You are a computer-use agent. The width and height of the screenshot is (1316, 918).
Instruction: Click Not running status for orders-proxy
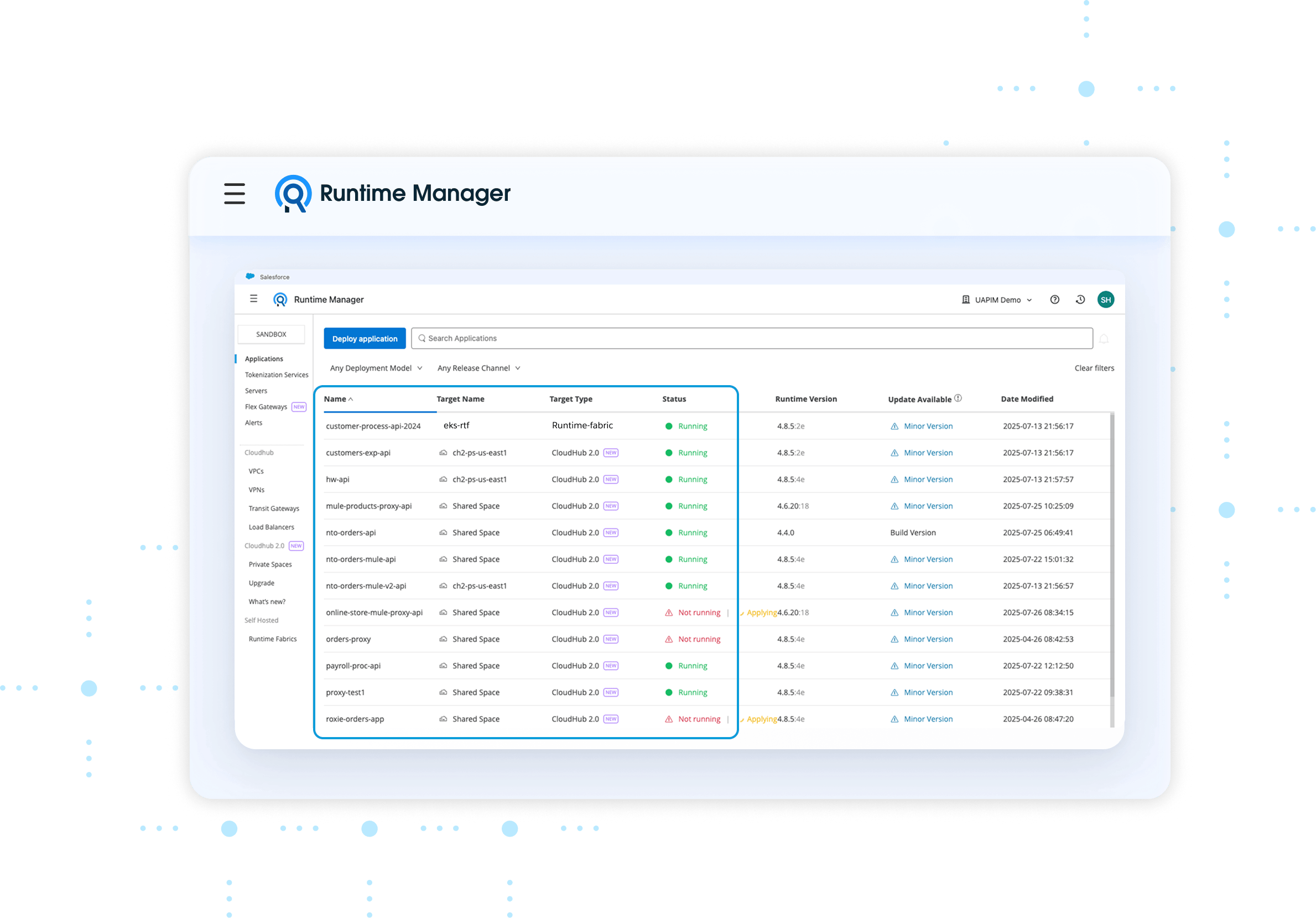699,639
